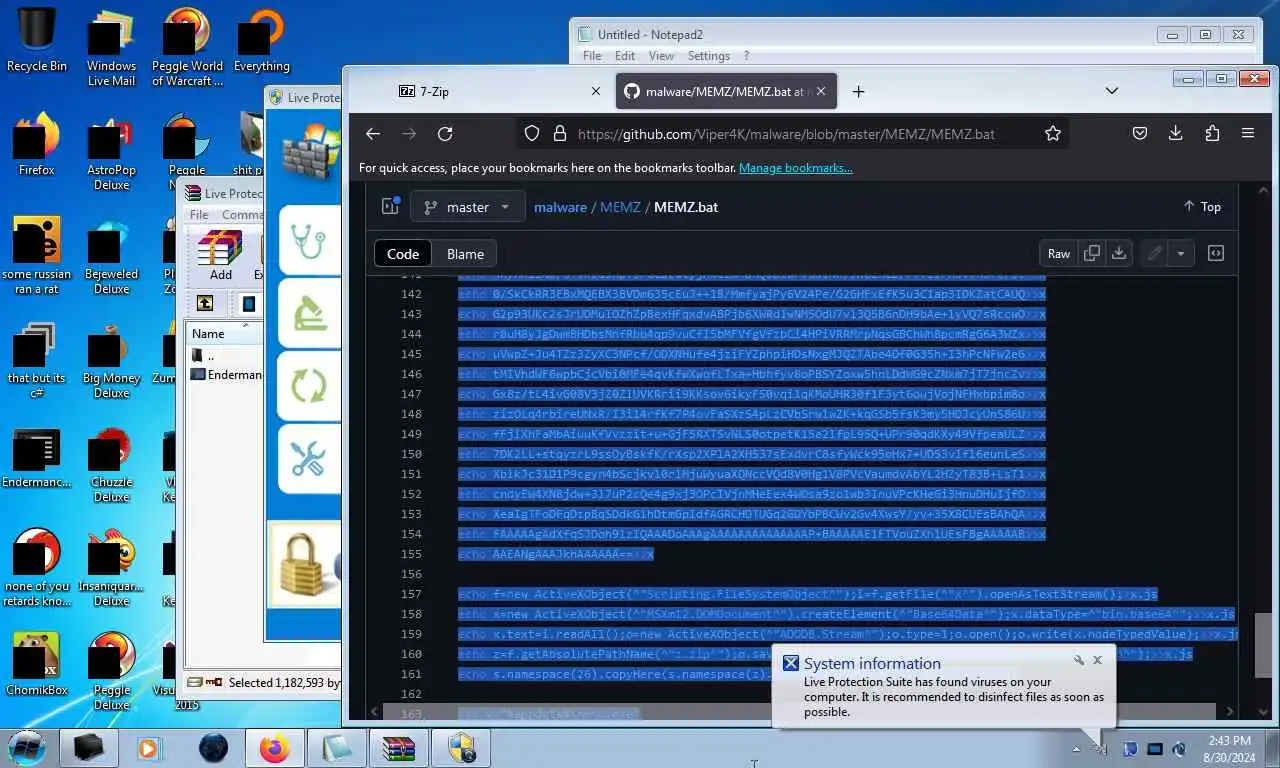This screenshot has width=1280, height=768.
Task: Close the System information balloon
Action: [1097, 660]
